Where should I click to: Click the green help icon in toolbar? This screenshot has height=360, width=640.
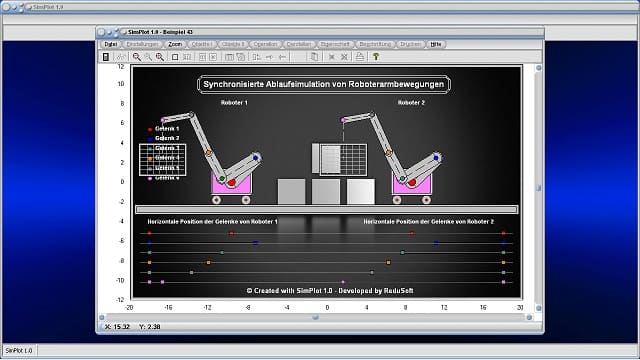point(376,57)
